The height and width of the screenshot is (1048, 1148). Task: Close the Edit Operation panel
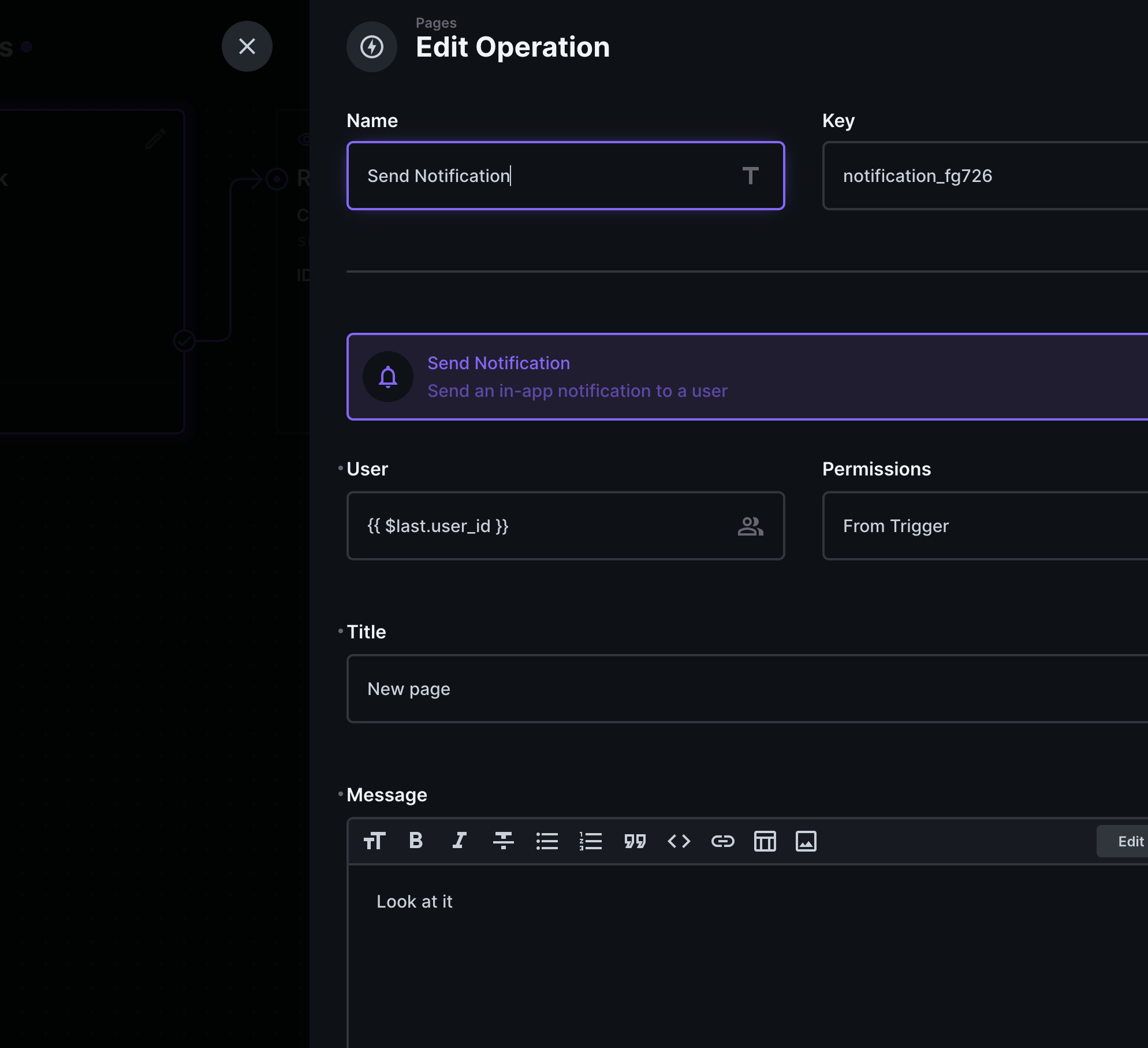[x=247, y=46]
